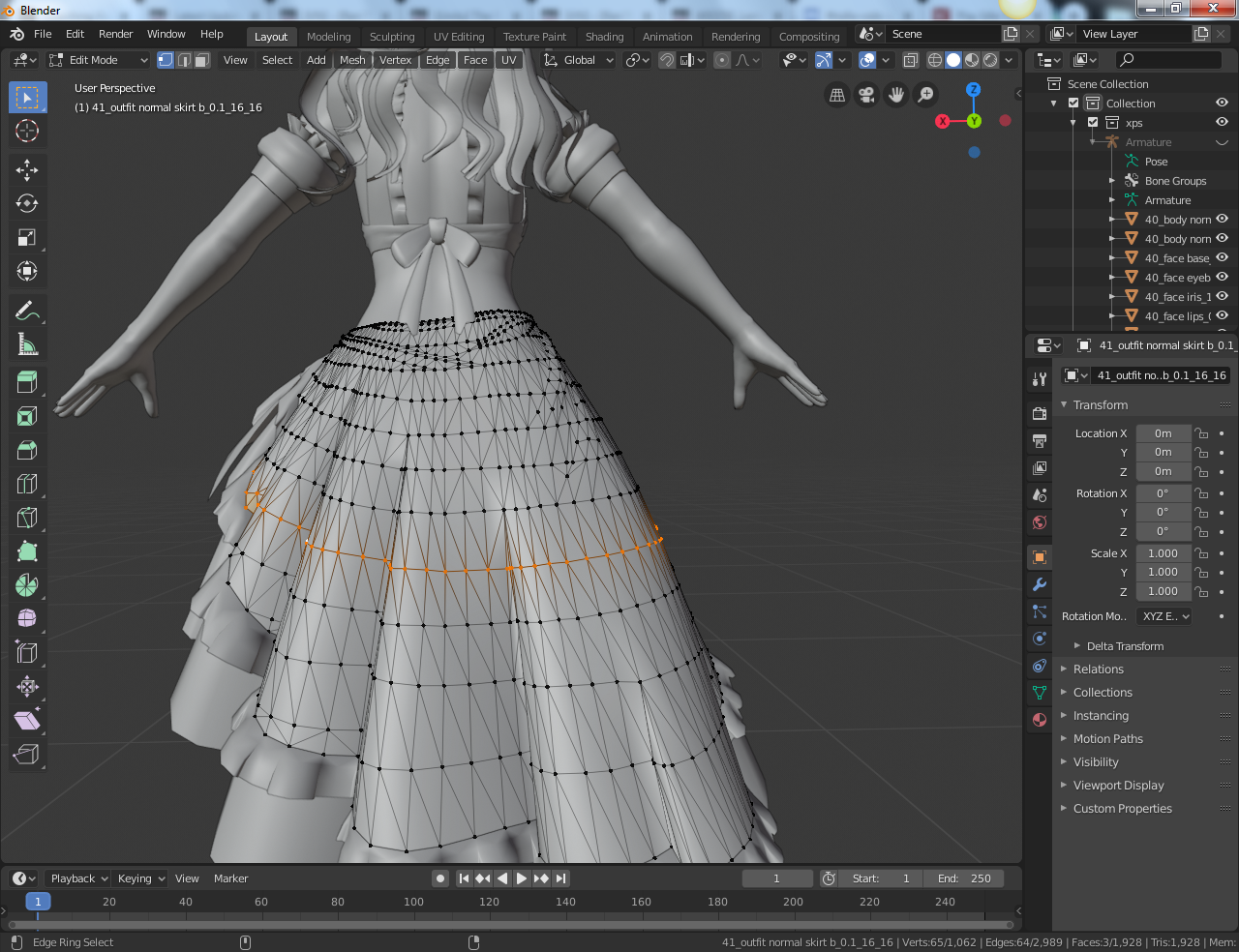Click the Keying popover button
The image size is (1239, 952).
(x=141, y=878)
